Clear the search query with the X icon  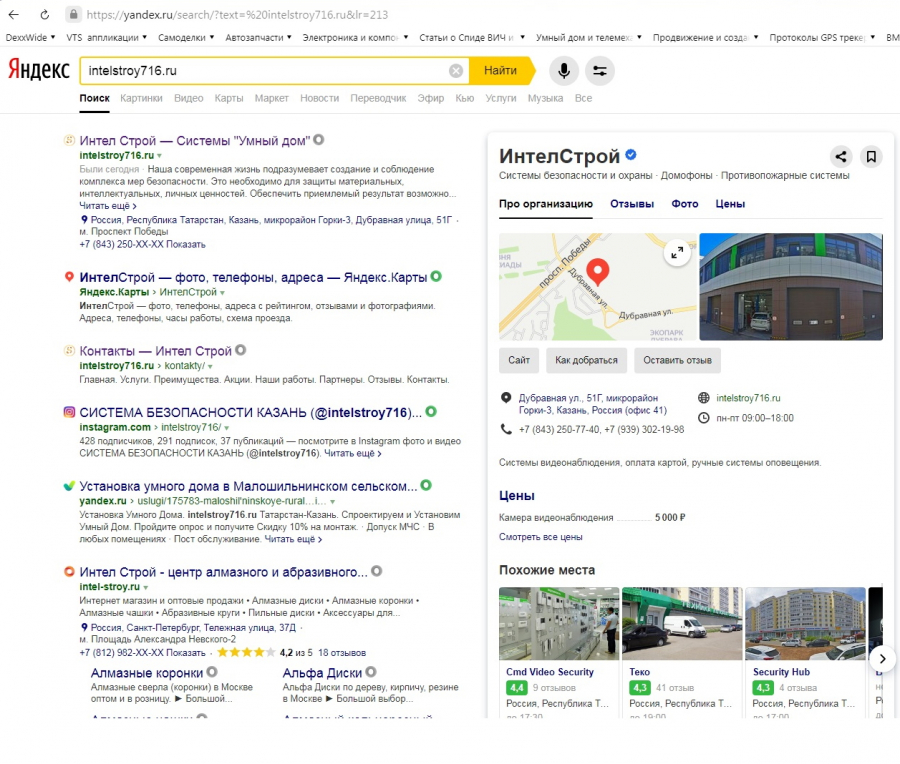click(456, 71)
